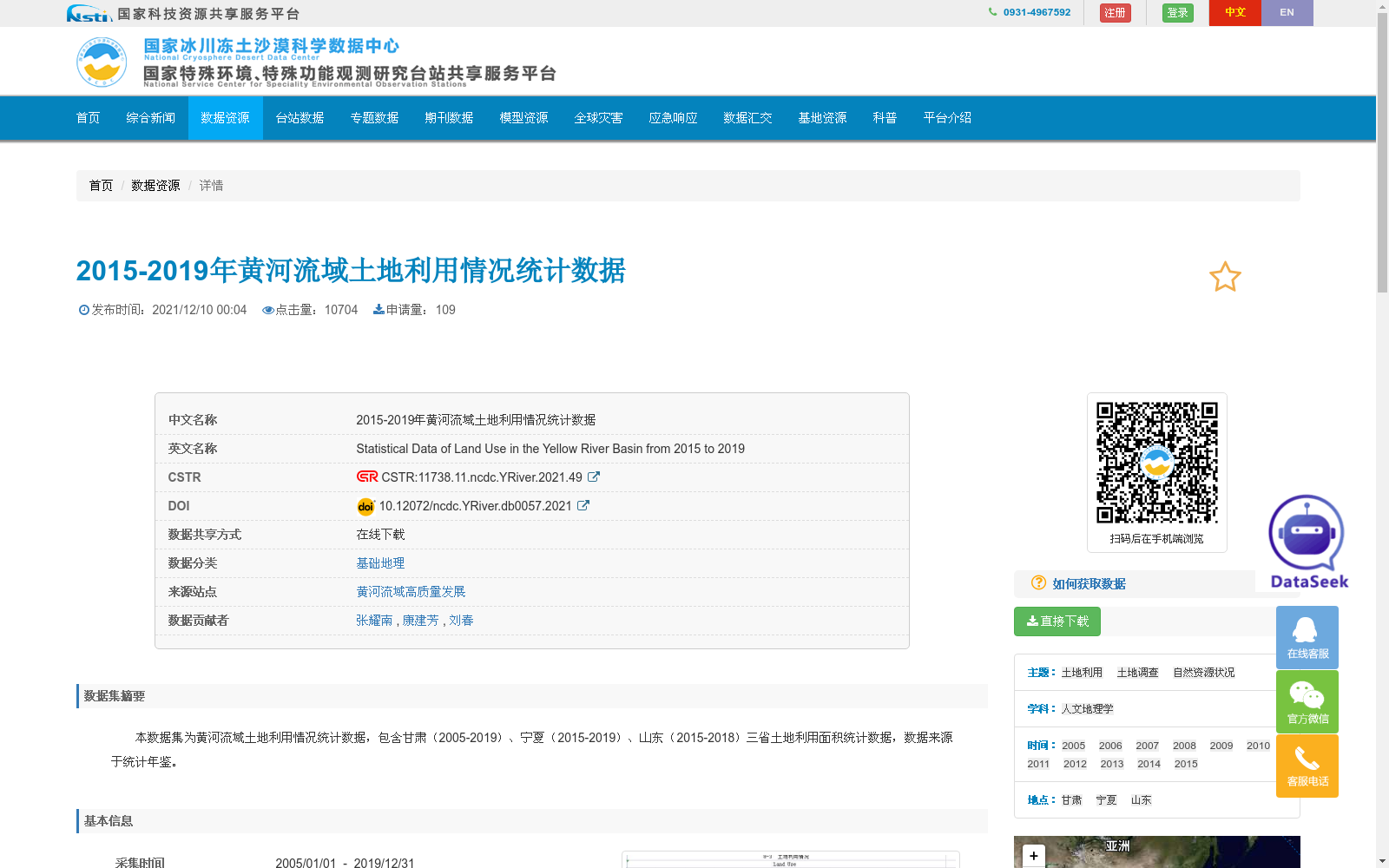Click the 如何获取数据 link
The image size is (1389, 868).
(1089, 584)
